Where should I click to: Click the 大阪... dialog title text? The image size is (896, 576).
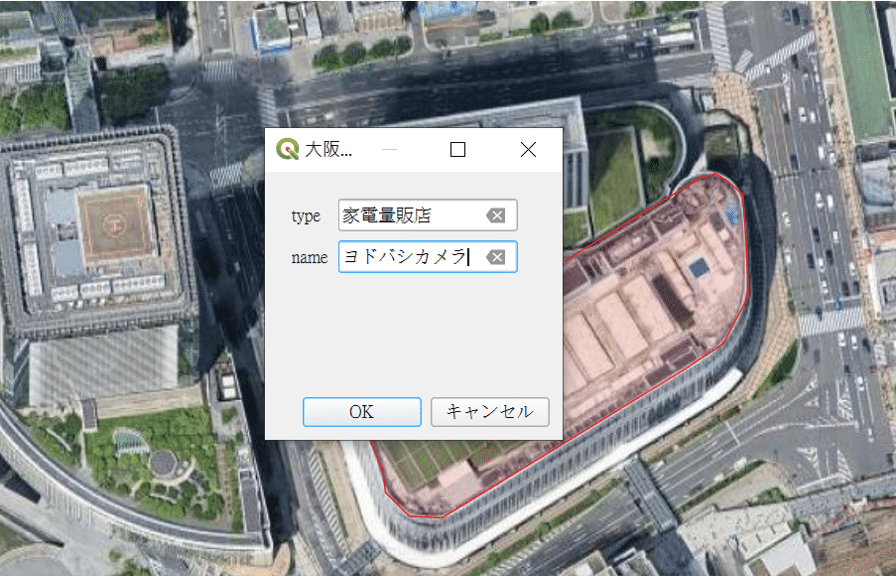point(329,150)
